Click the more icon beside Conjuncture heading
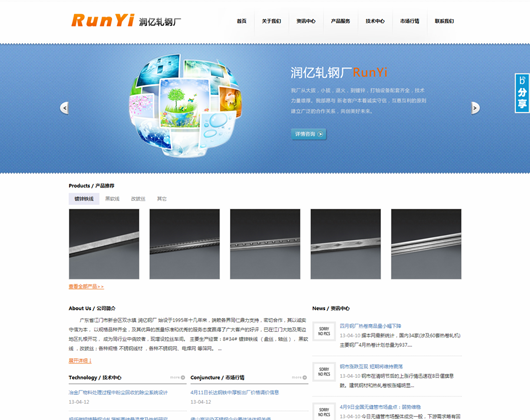The height and width of the screenshot is (420, 530). (299, 377)
